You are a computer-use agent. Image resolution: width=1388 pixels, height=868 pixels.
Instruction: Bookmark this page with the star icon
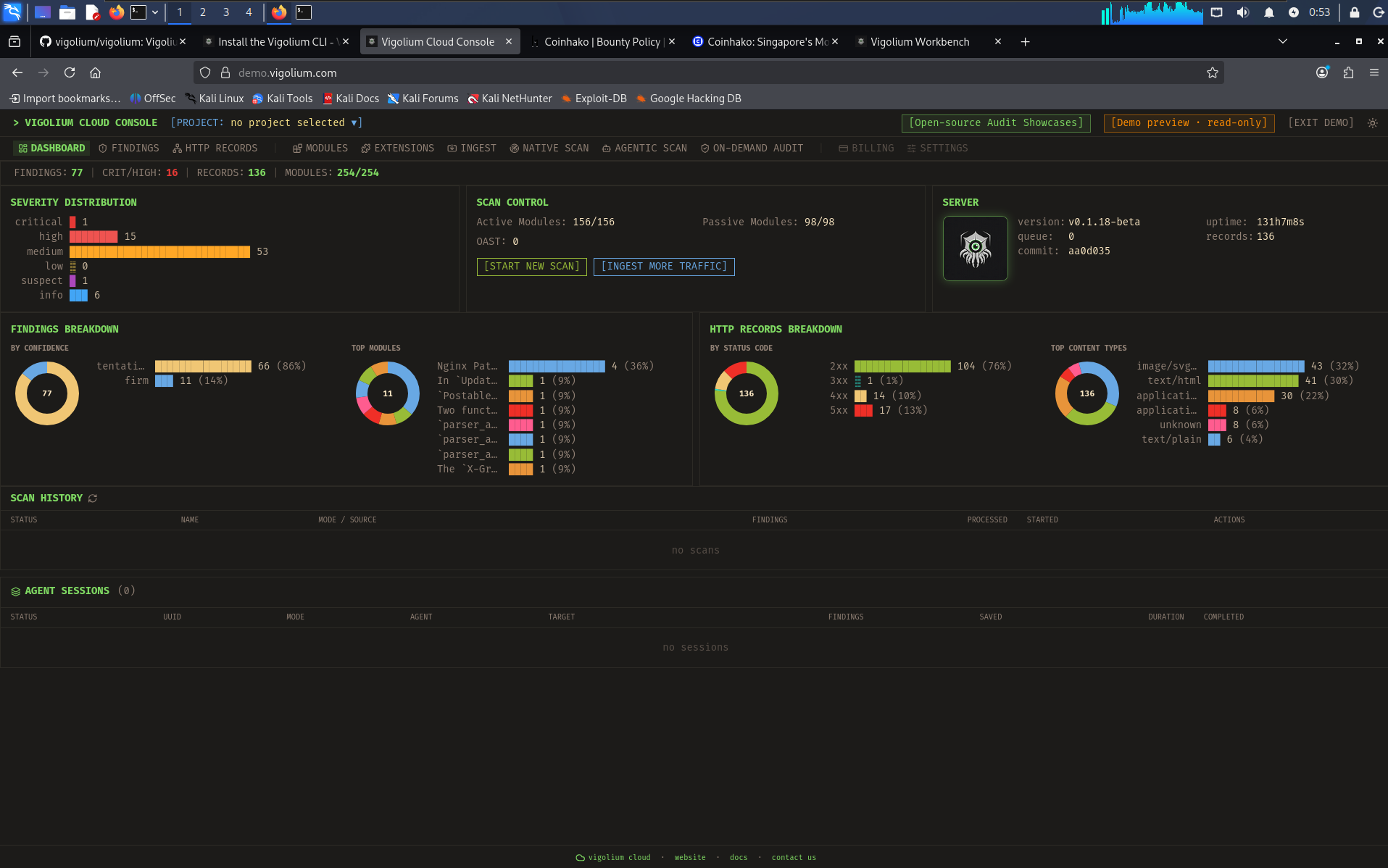(1212, 72)
